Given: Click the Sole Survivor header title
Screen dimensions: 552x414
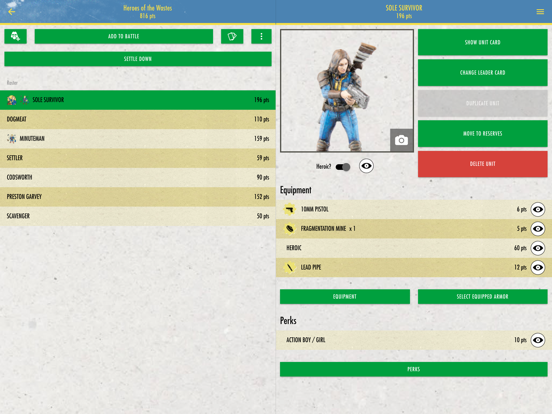Looking at the screenshot, I should [x=404, y=8].
